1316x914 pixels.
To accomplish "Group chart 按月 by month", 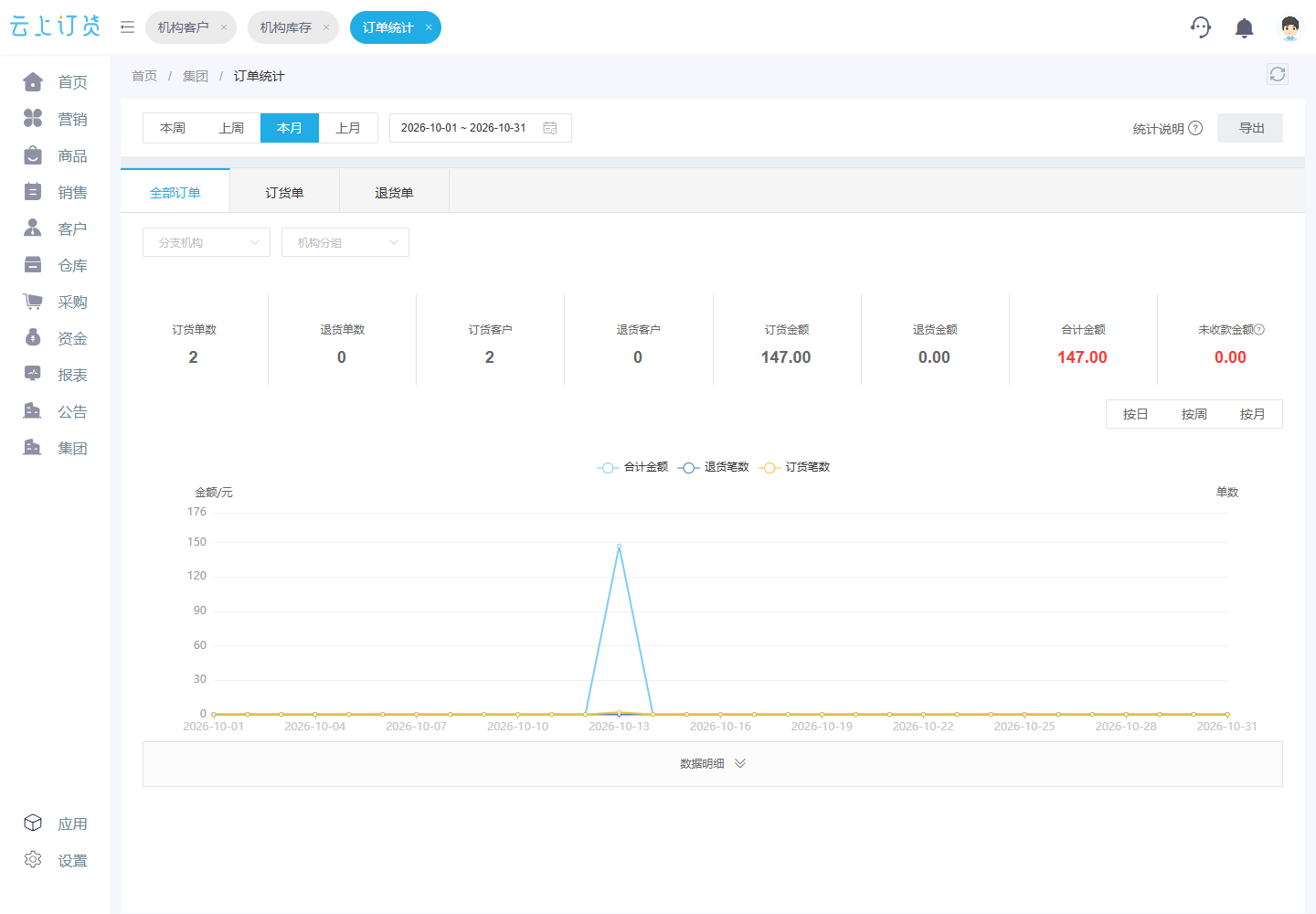I will pos(1252,414).
